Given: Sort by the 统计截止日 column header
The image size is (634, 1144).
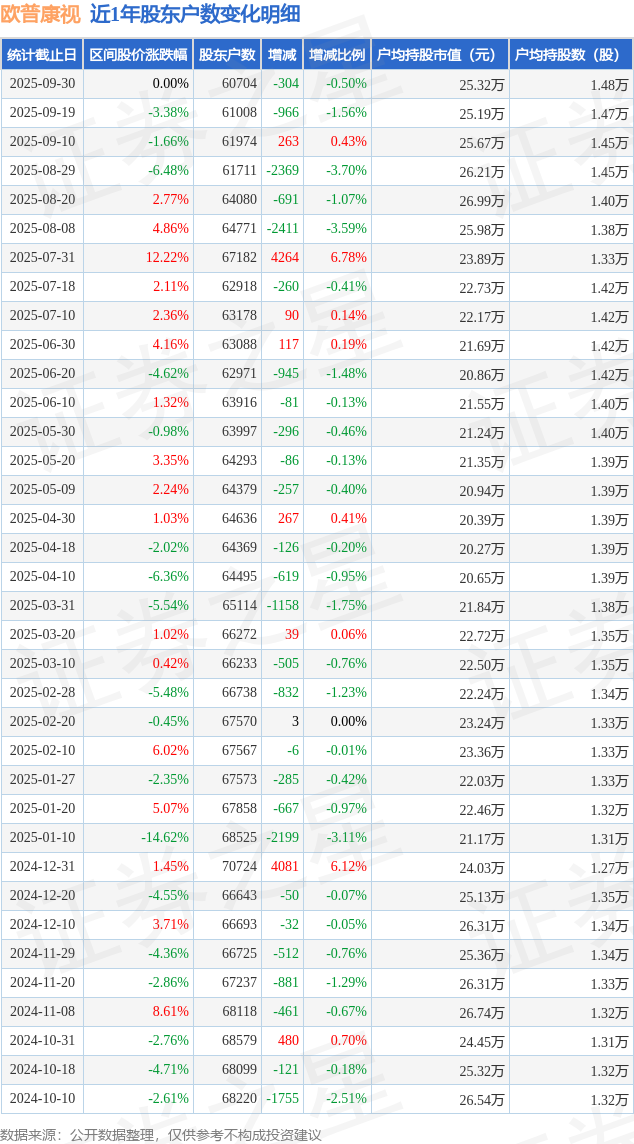Looking at the screenshot, I should pyautogui.click(x=42, y=55).
